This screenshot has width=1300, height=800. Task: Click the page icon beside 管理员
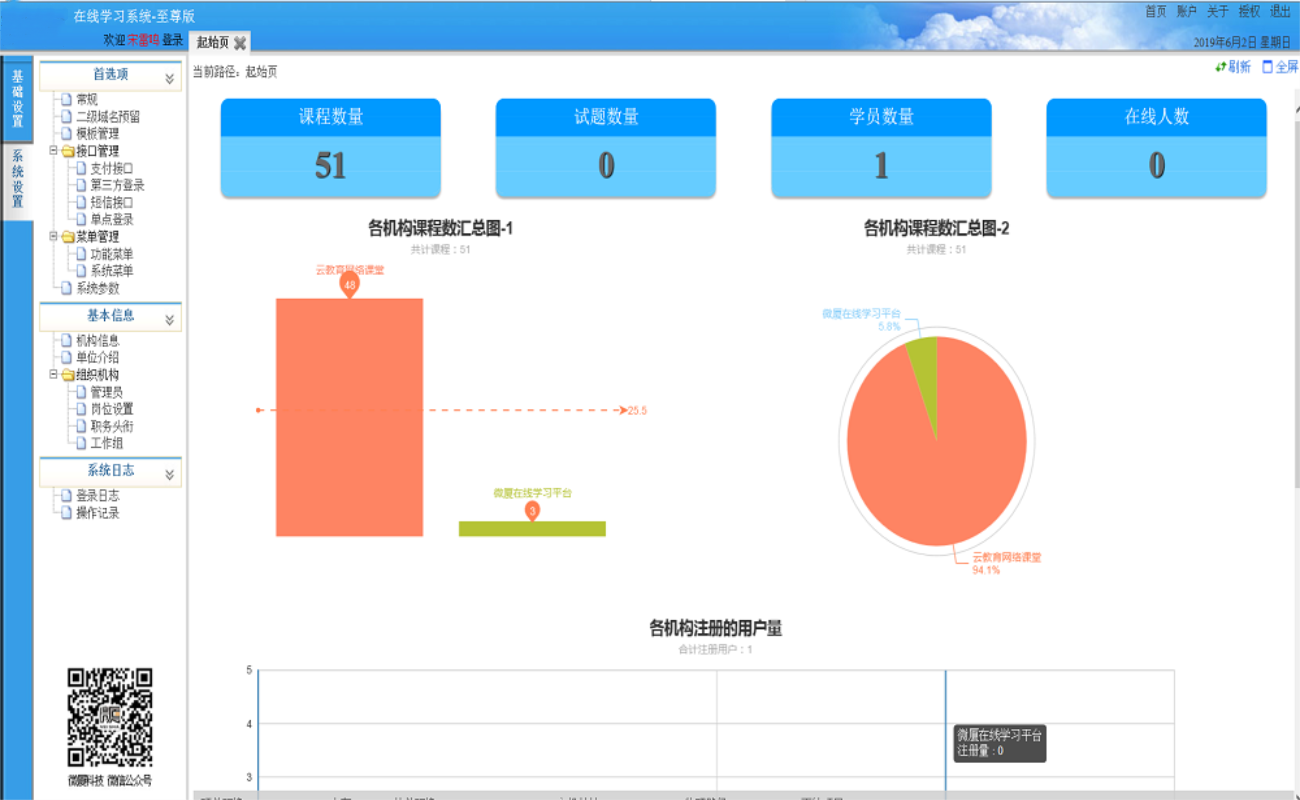point(81,392)
